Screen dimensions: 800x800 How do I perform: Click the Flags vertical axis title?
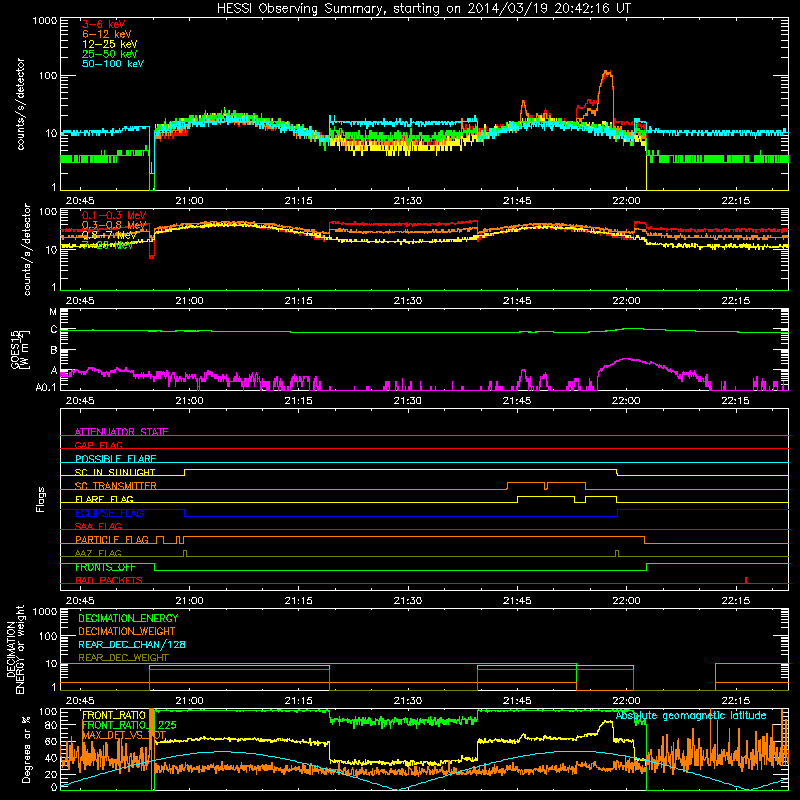point(41,499)
